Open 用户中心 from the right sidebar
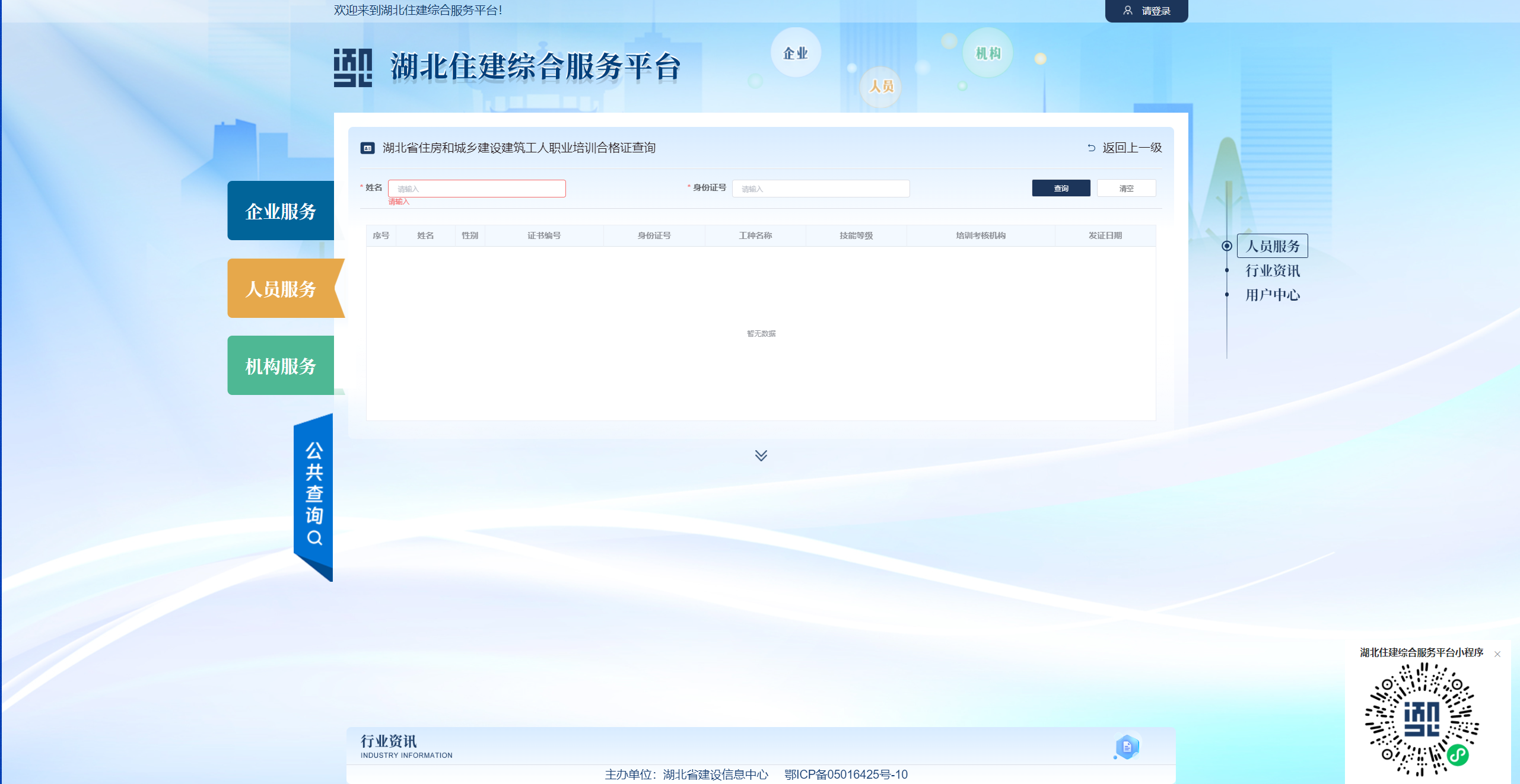Screen dimensions: 1520x784 click(1271, 295)
